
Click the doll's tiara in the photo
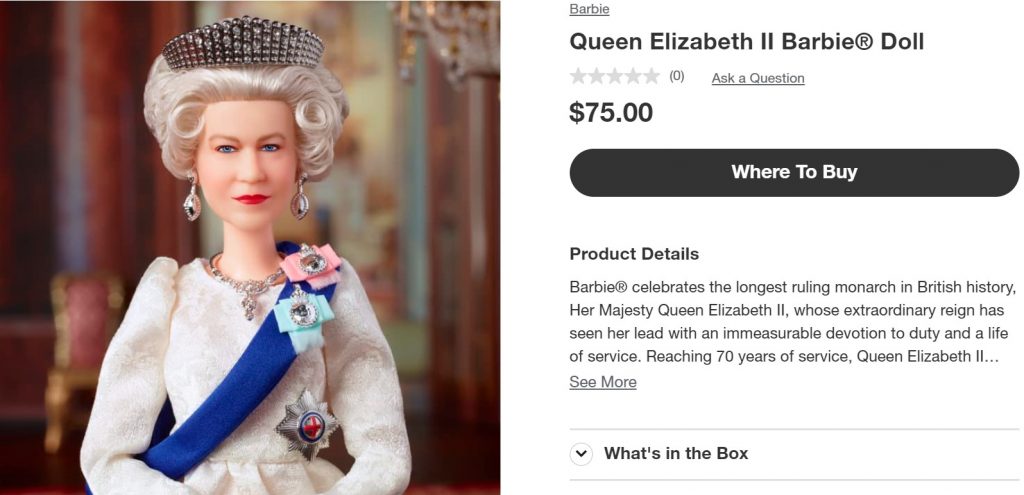tap(244, 45)
